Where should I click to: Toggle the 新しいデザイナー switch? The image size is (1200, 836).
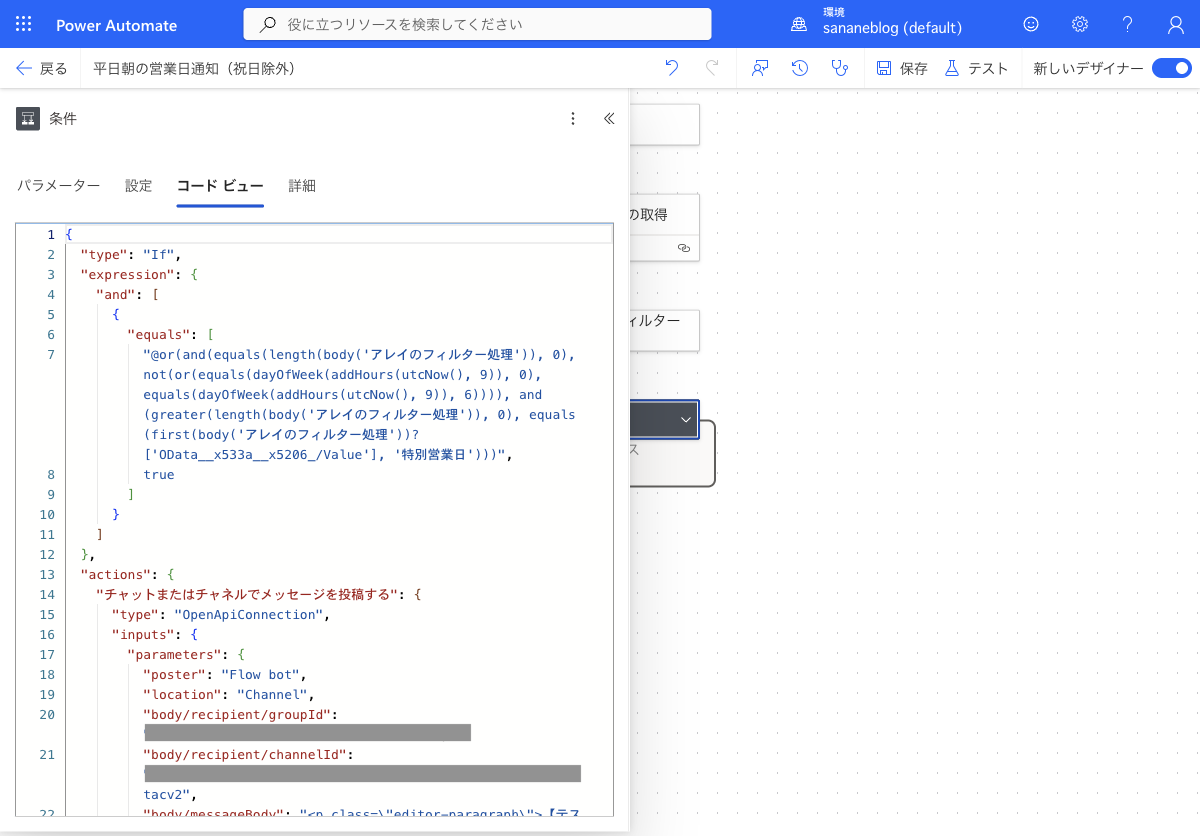pos(1171,68)
